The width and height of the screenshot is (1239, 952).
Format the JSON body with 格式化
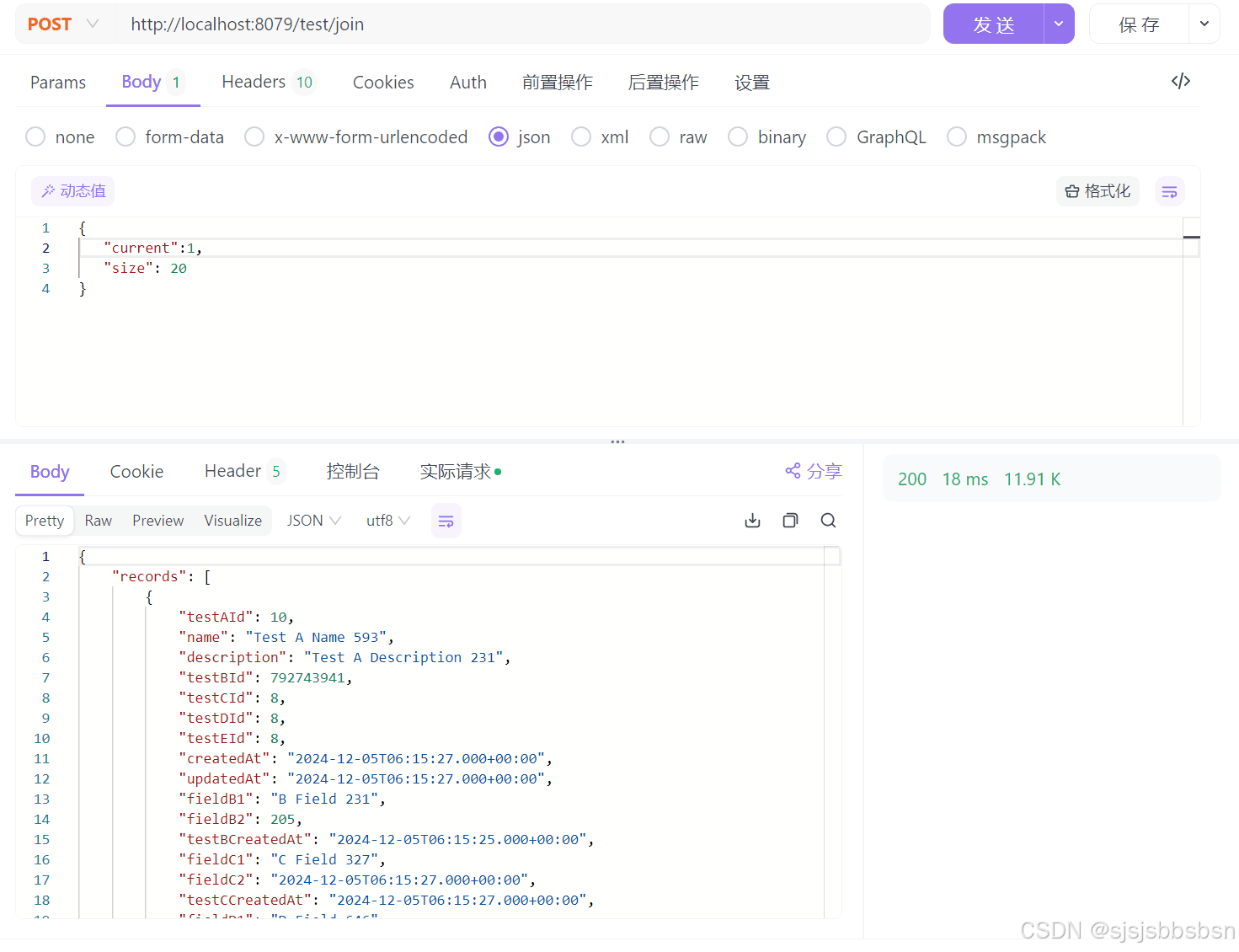[x=1097, y=191]
